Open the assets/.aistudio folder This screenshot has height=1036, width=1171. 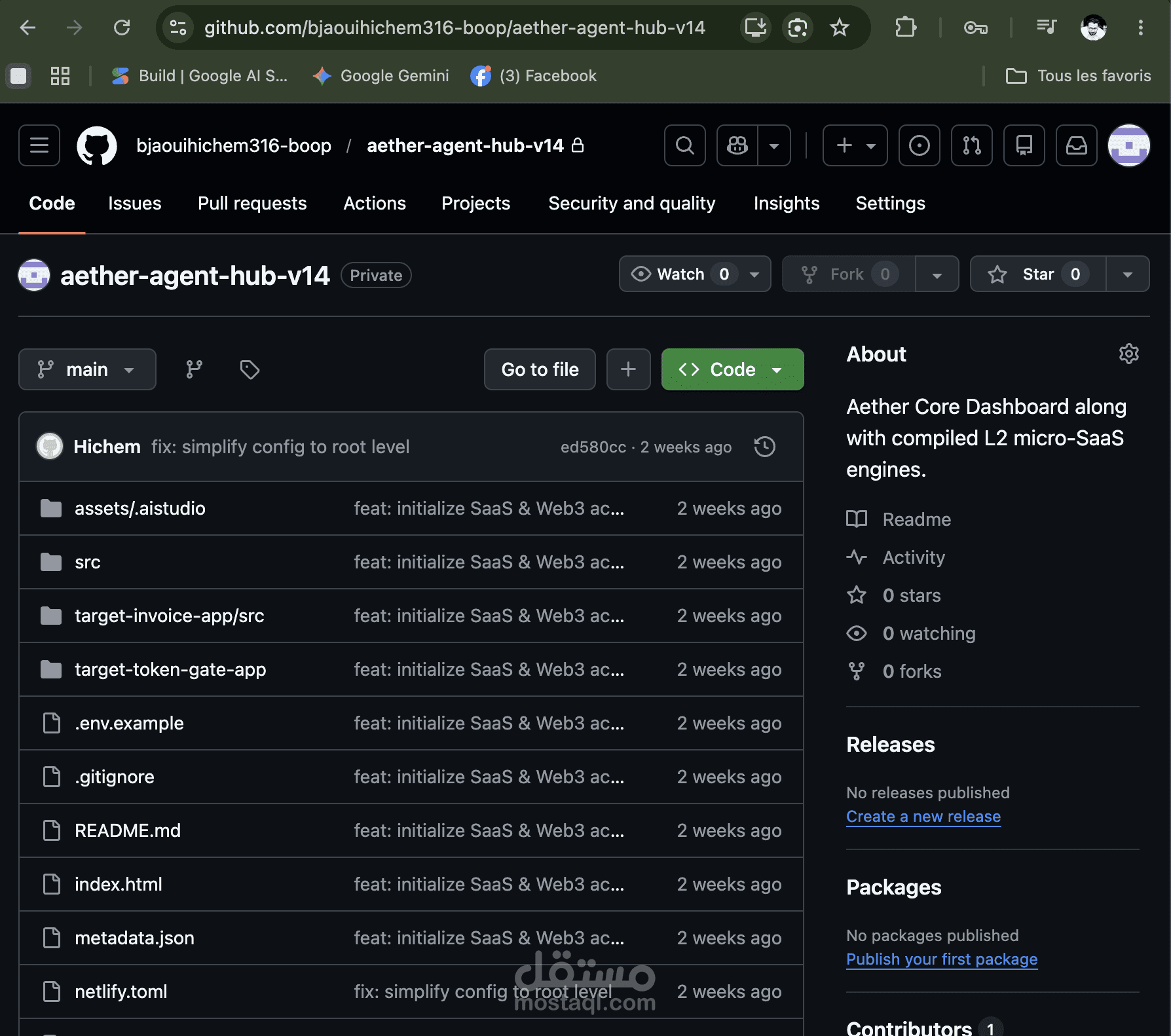[x=140, y=509]
